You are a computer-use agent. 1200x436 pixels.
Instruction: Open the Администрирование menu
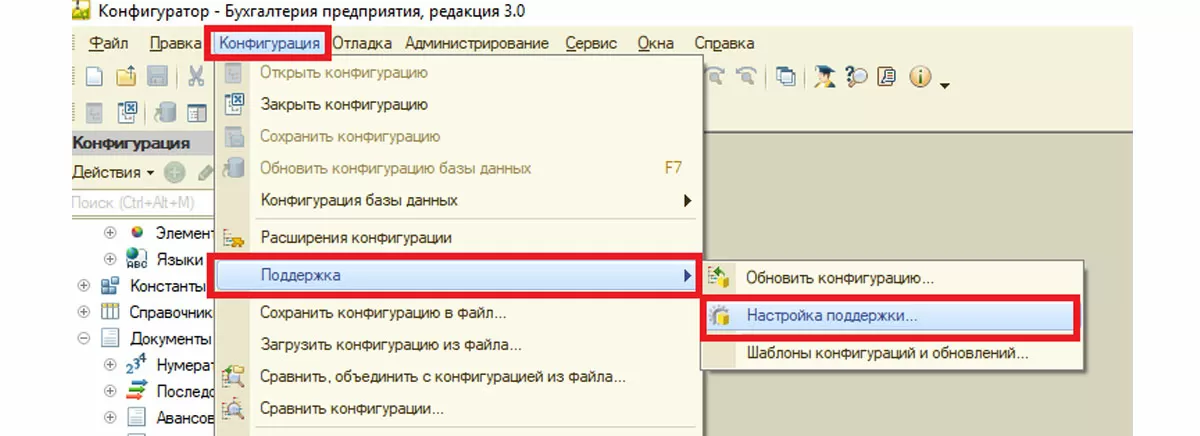point(477,43)
